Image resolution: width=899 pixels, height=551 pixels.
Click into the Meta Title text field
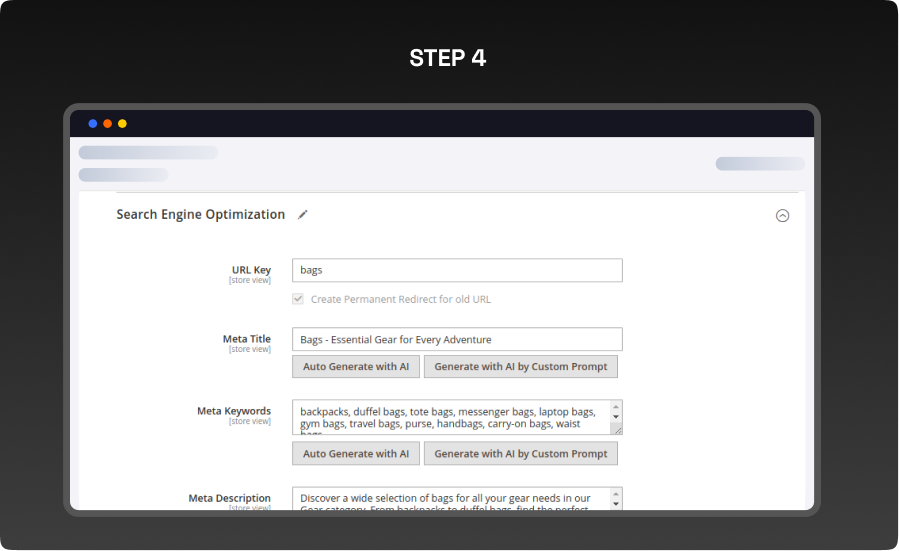tap(457, 339)
